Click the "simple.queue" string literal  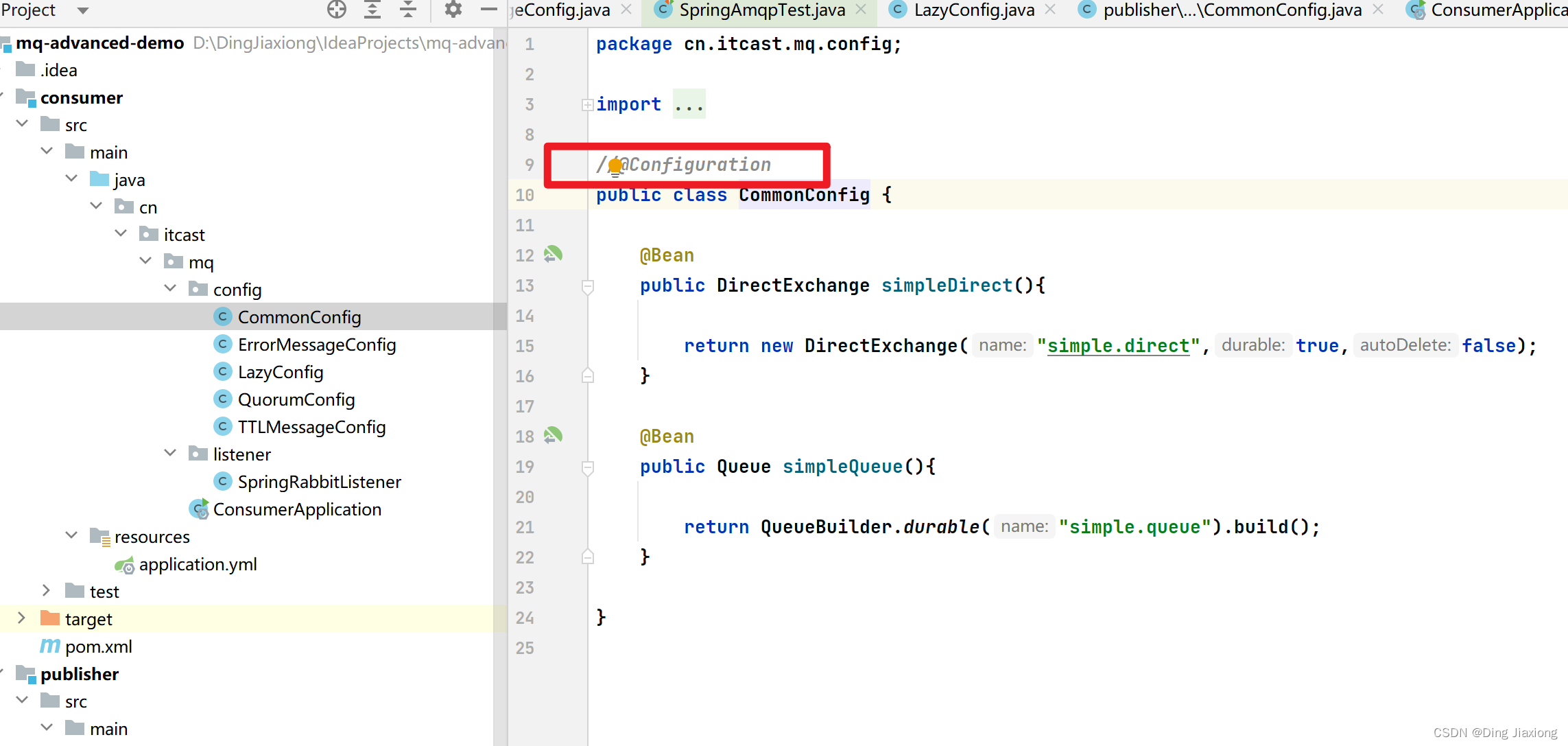tap(1135, 527)
